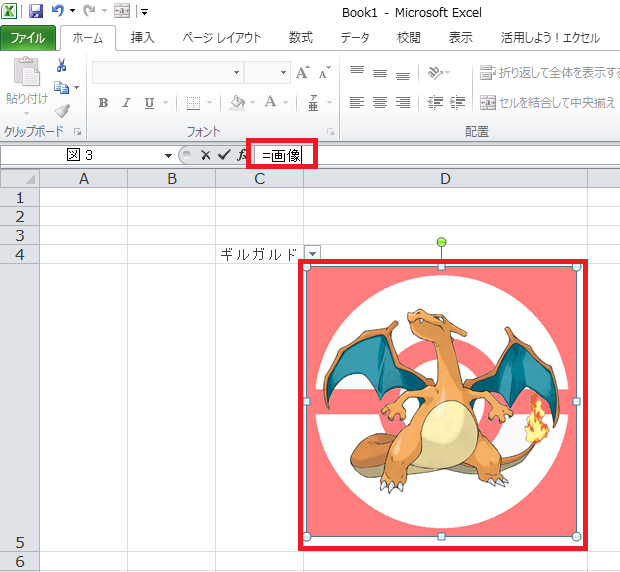Viewport: 620px width, 572px height.
Task: Click the Align Text Left icon
Action: tap(357, 103)
